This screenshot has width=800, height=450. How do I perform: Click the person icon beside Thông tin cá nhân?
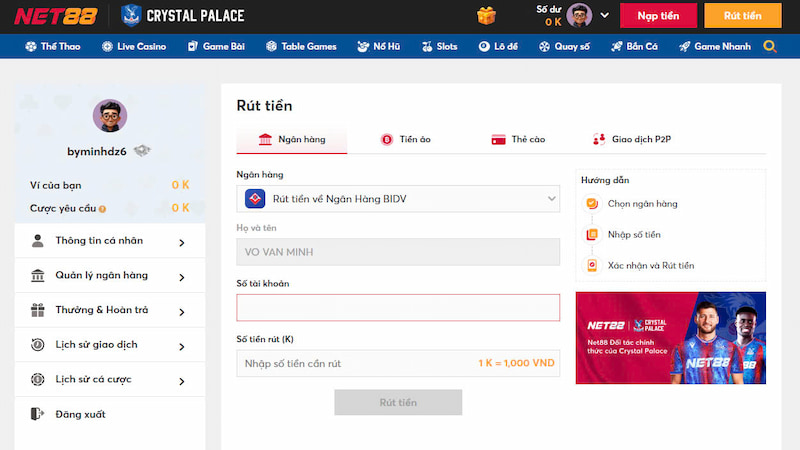(37, 241)
